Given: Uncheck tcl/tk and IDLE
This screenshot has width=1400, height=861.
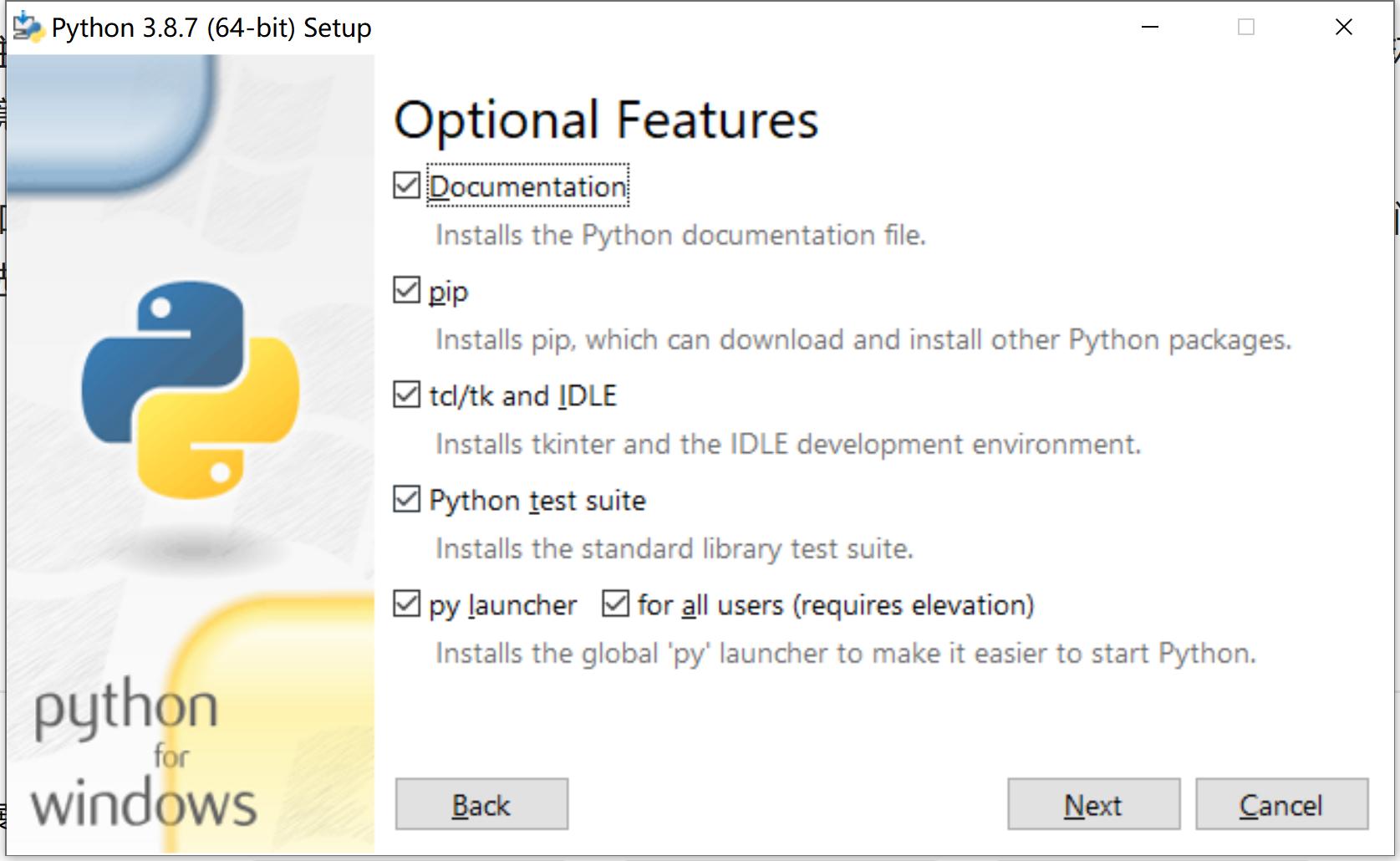Looking at the screenshot, I should point(406,395).
